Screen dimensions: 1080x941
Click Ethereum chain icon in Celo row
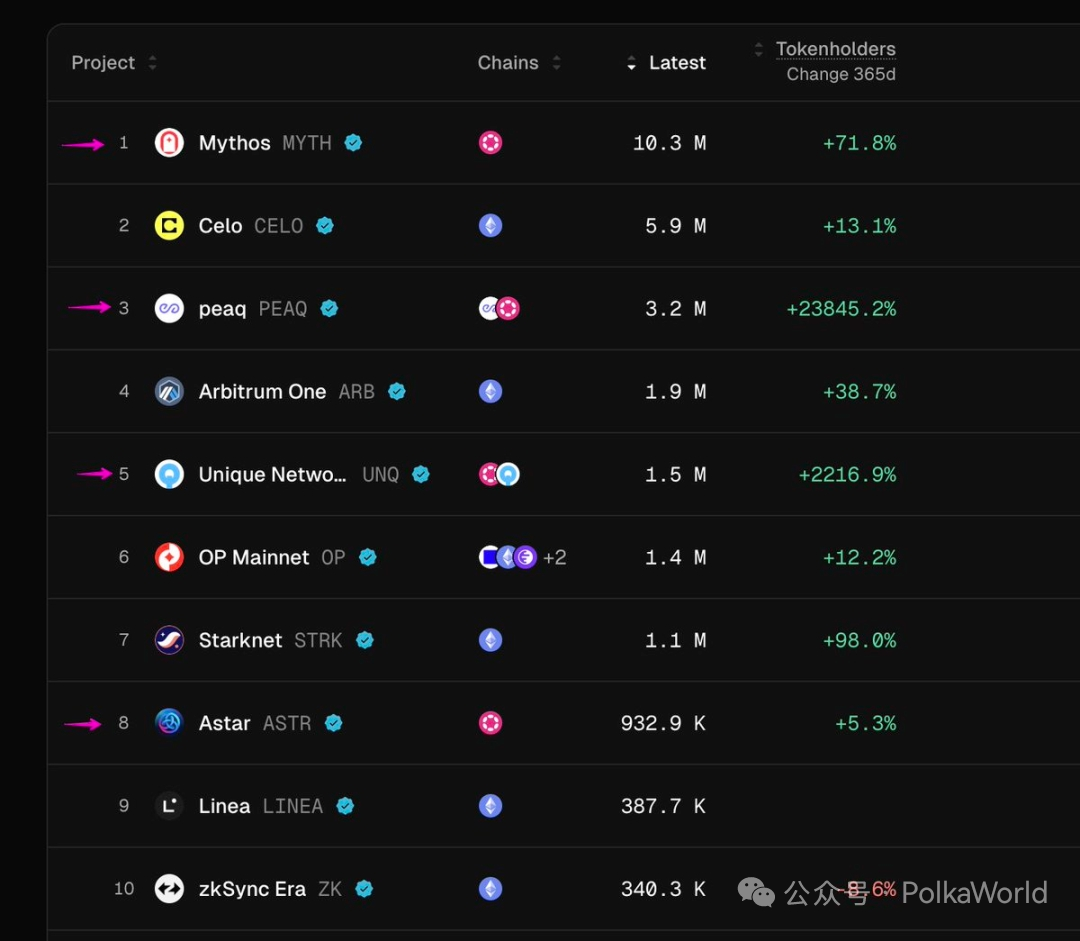click(490, 226)
